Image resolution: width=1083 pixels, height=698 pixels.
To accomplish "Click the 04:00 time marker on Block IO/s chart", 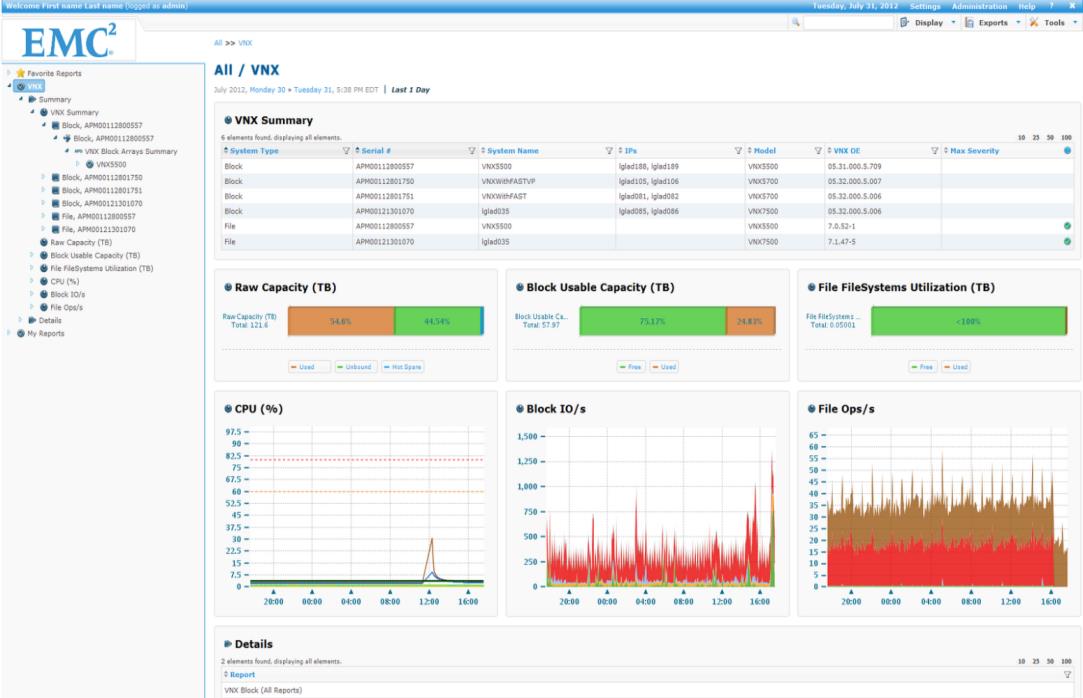I will point(645,592).
